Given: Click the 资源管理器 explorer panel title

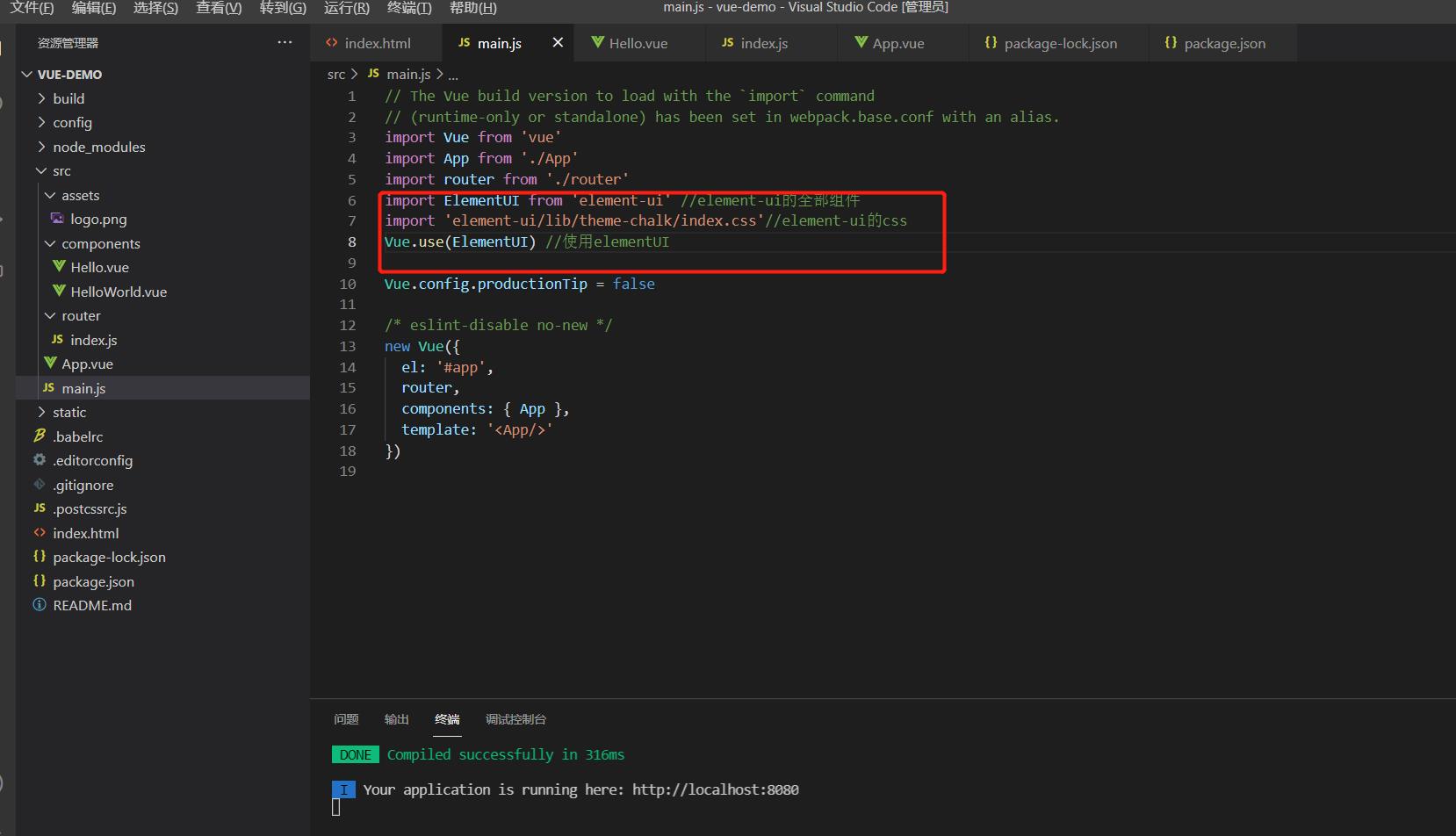Looking at the screenshot, I should (x=68, y=43).
